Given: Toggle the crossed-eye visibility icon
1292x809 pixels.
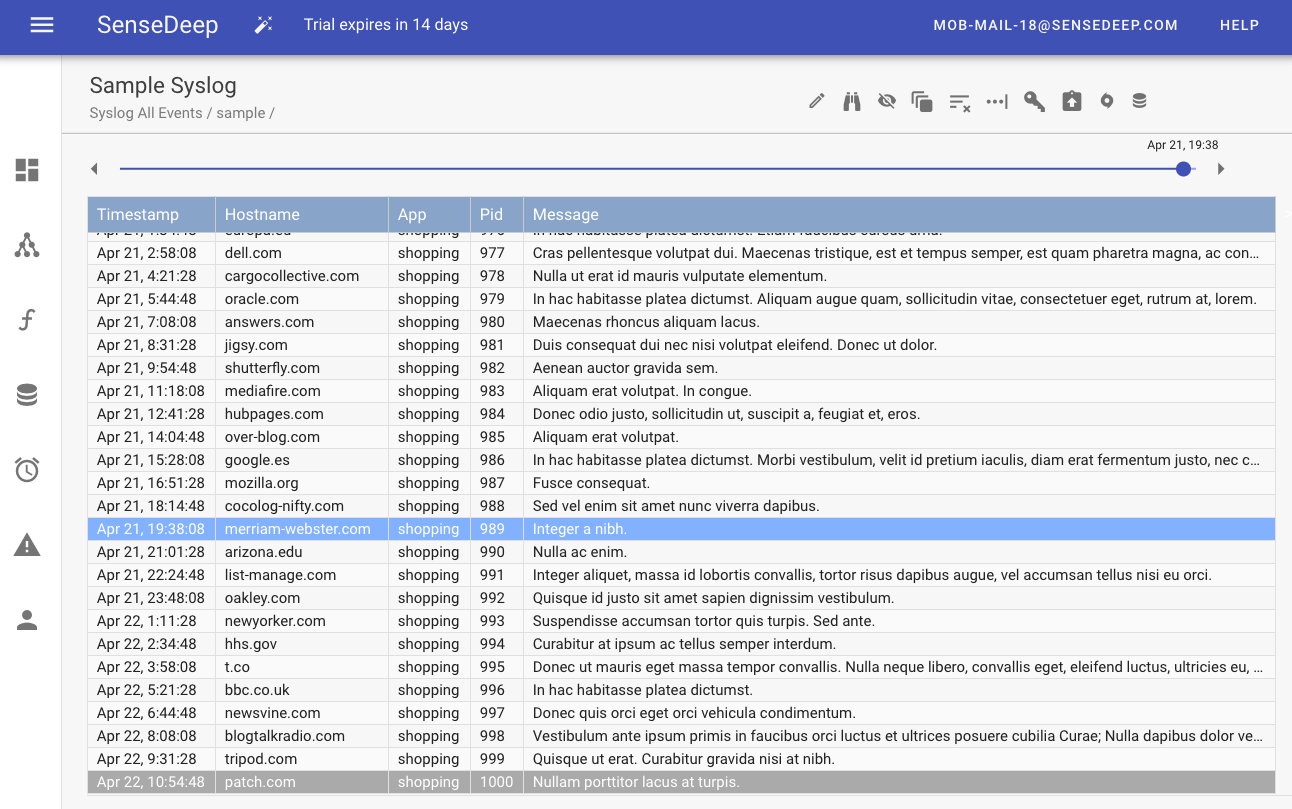Looking at the screenshot, I should click(x=887, y=101).
